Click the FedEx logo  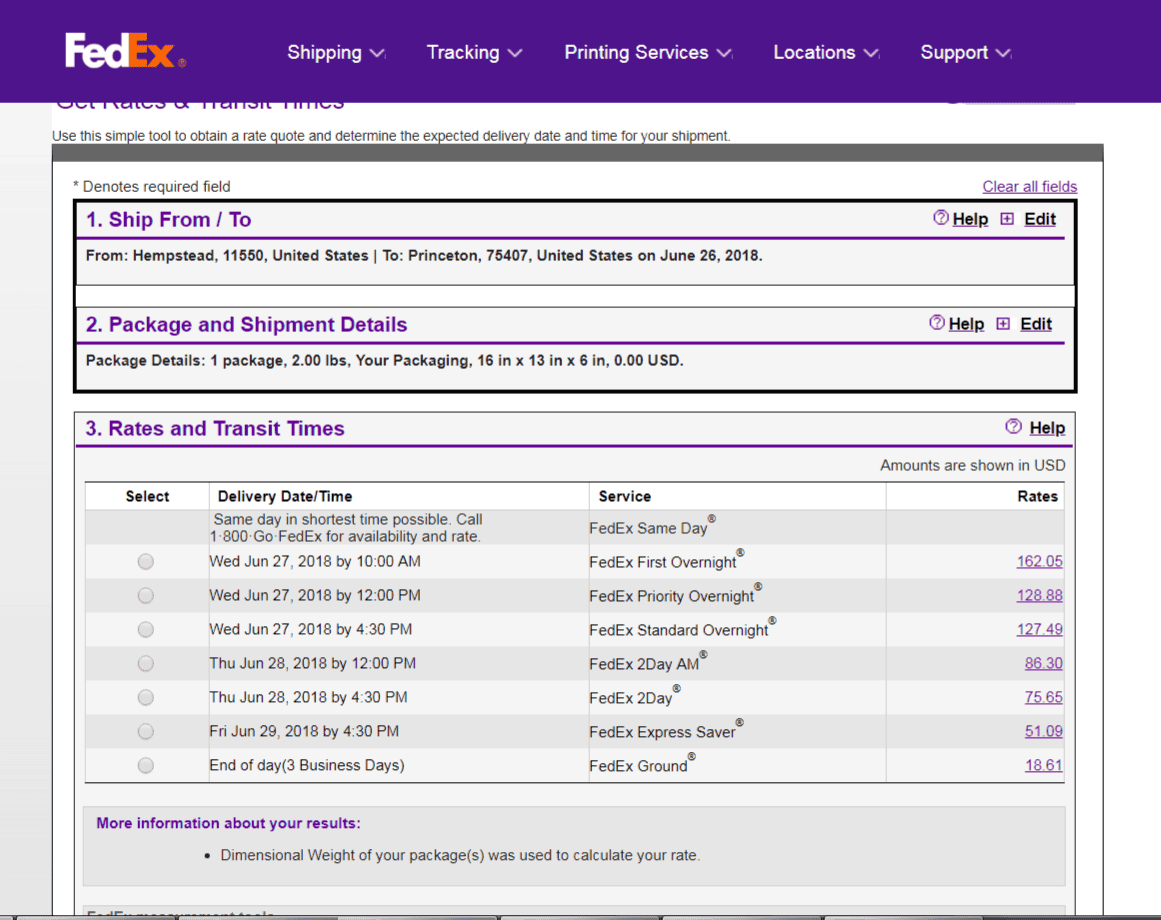124,51
